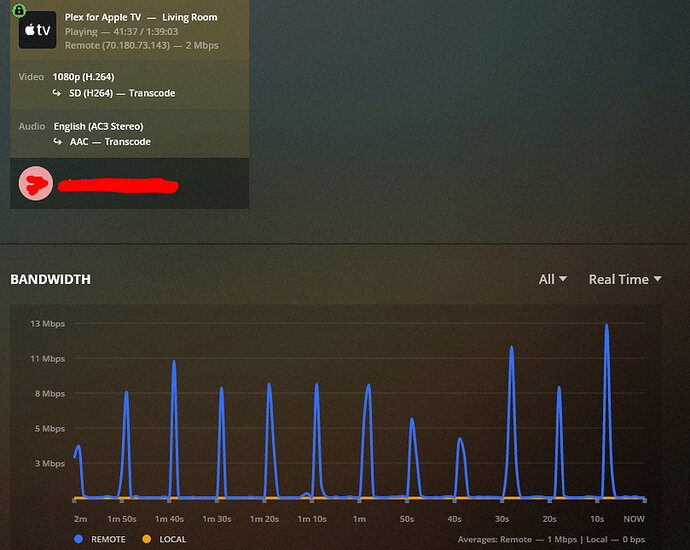Click the '5 Mbps' axis label
This screenshot has width=690, height=550.
pyautogui.click(x=50, y=429)
